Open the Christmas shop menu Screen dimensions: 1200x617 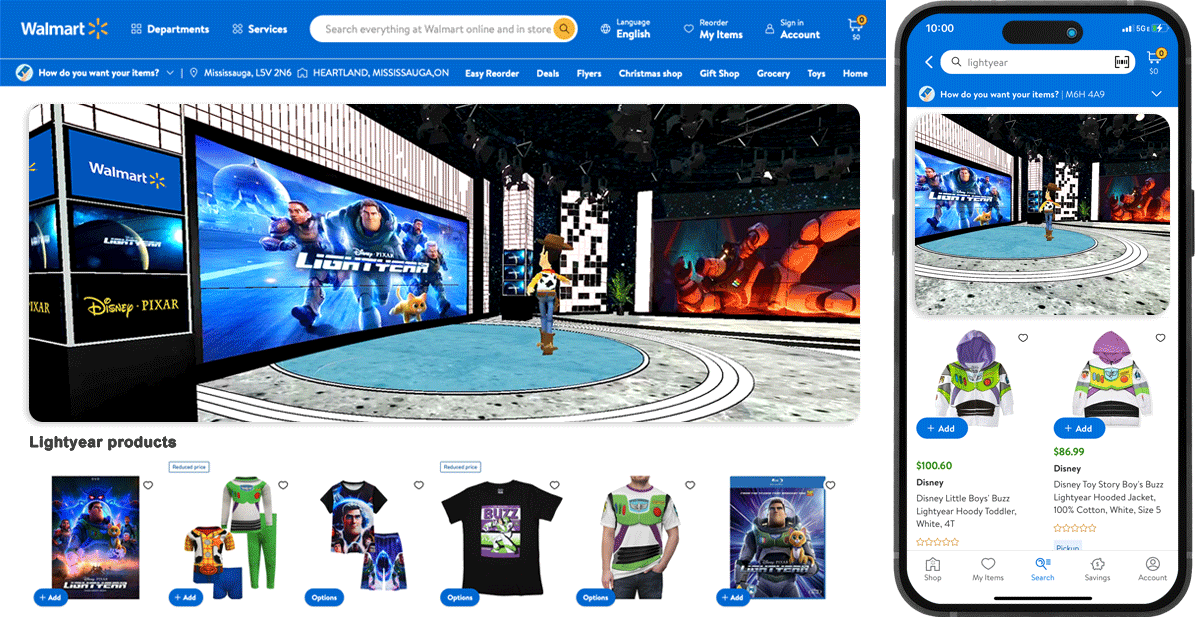(x=650, y=72)
